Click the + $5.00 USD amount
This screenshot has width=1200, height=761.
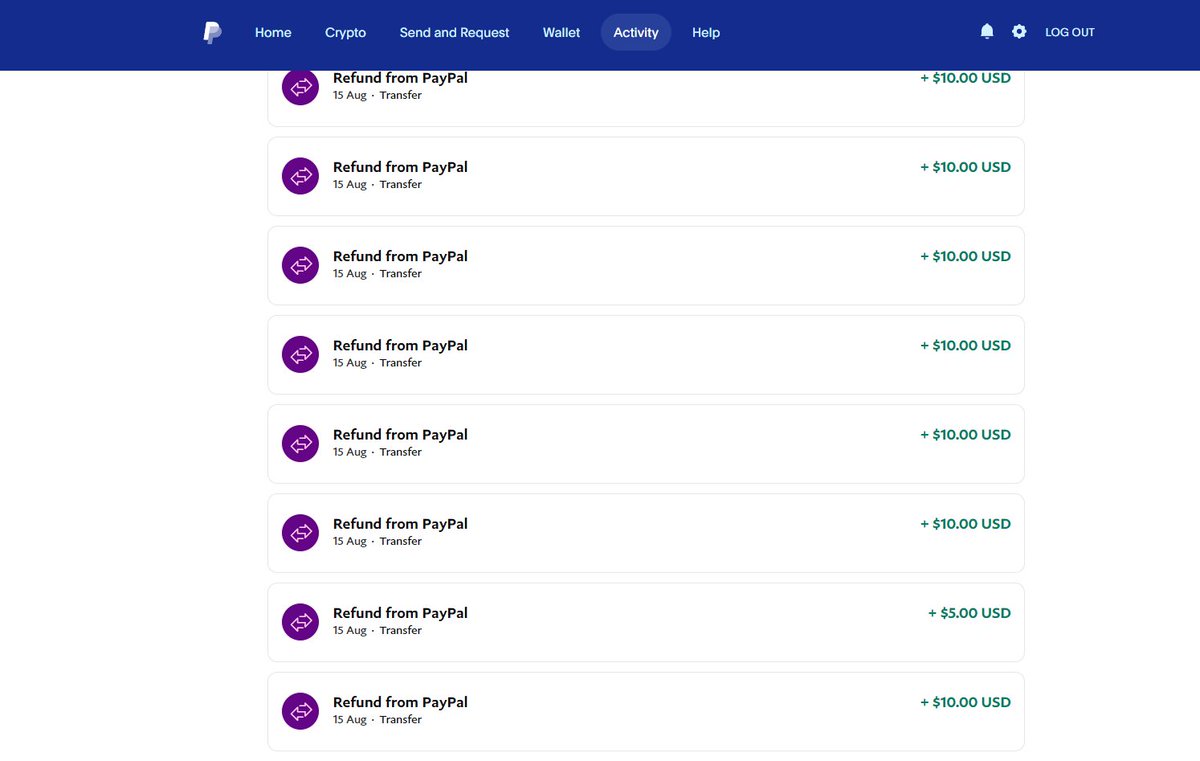click(x=969, y=613)
